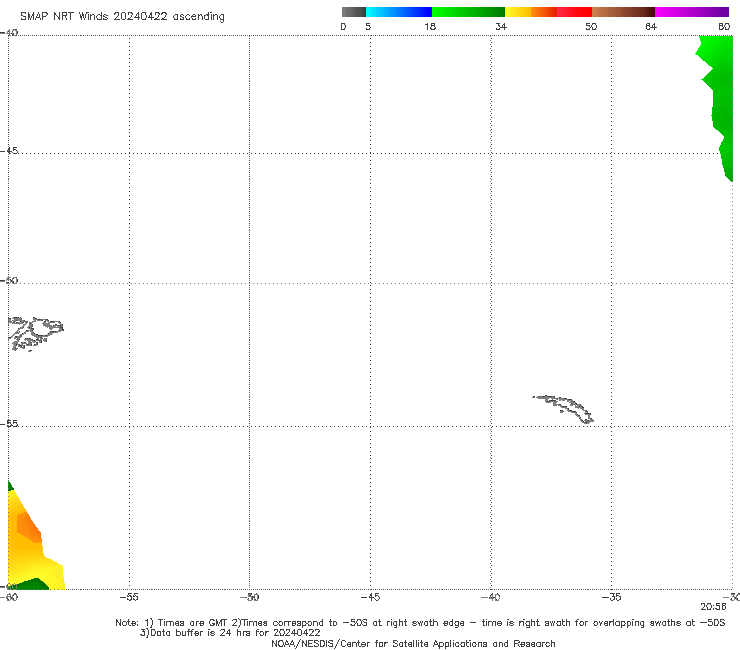Click the cyan-blue segment of the color bar

399,12
